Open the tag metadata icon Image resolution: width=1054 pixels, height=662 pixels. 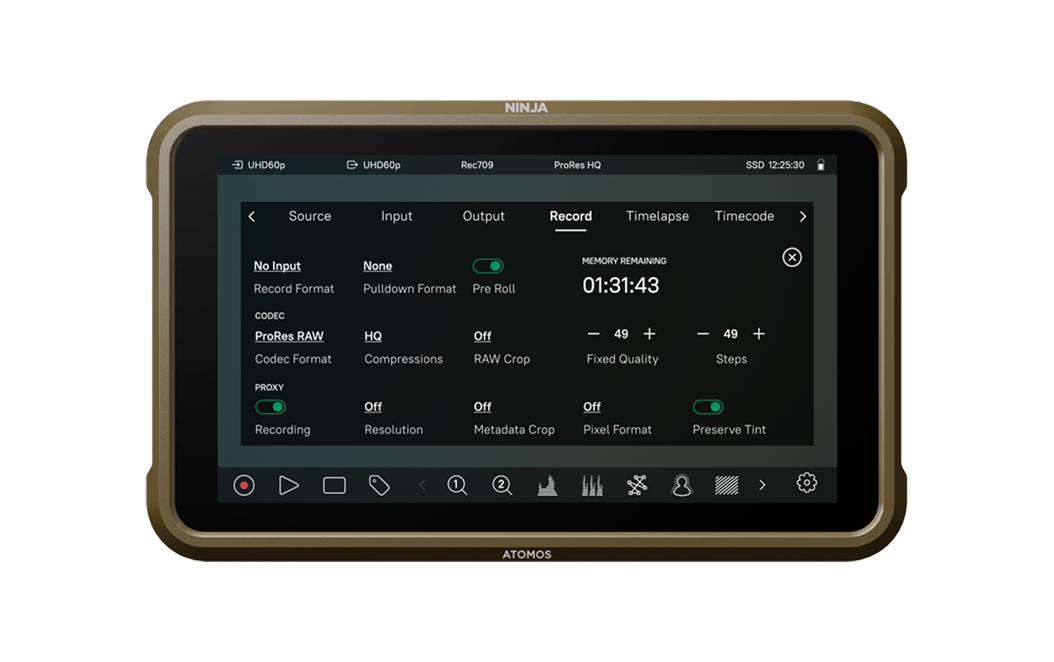coord(379,485)
